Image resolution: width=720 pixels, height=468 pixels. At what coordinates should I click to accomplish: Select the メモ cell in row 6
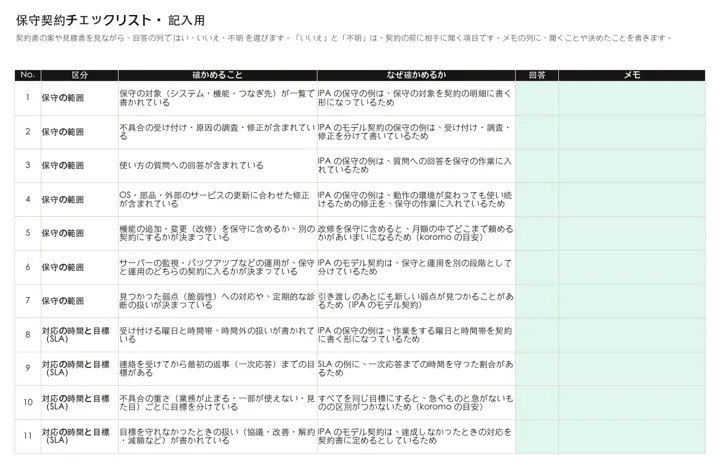click(632, 267)
